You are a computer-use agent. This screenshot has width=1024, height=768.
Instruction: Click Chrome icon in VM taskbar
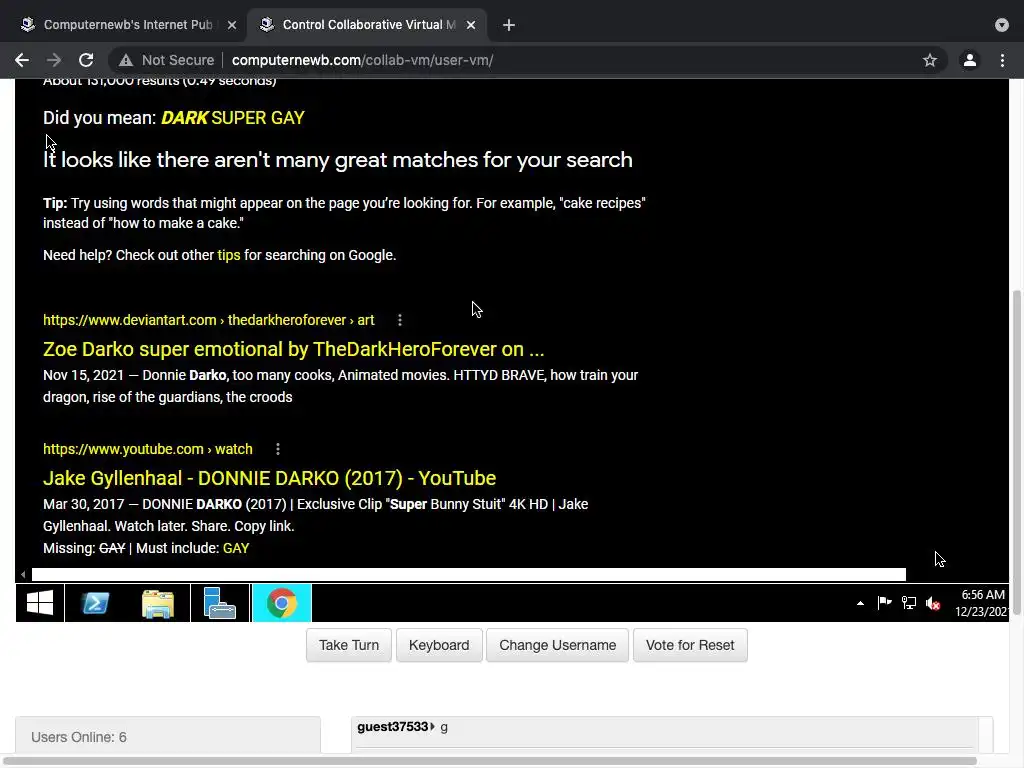tap(281, 603)
